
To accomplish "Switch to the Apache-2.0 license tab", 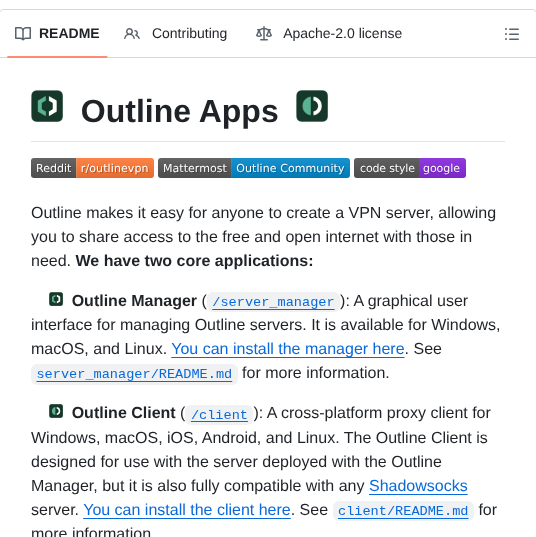I will (x=329, y=34).
